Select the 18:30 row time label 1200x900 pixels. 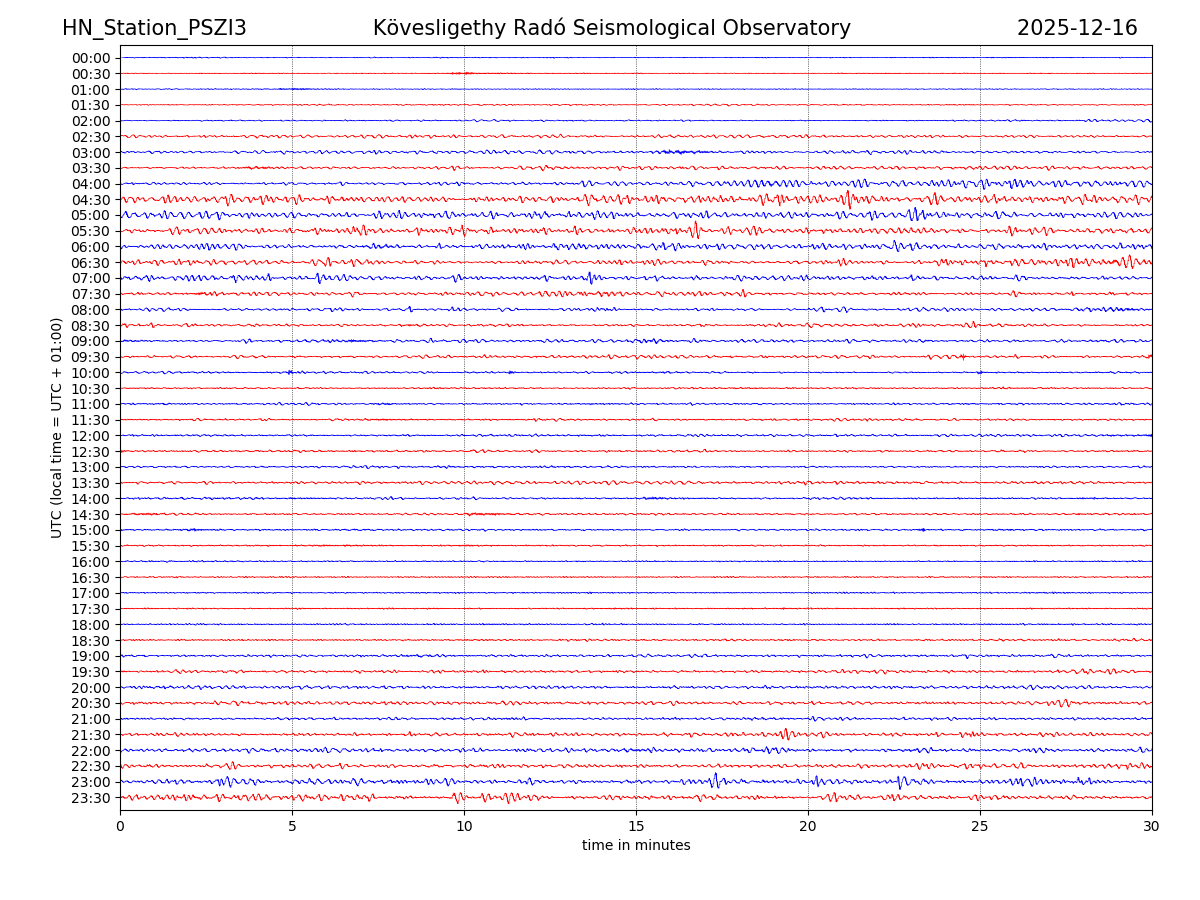point(91,641)
